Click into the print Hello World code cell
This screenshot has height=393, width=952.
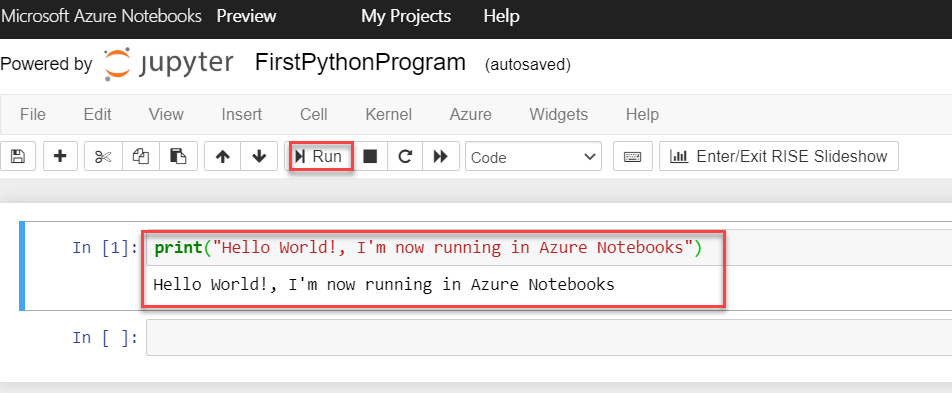click(x=549, y=248)
